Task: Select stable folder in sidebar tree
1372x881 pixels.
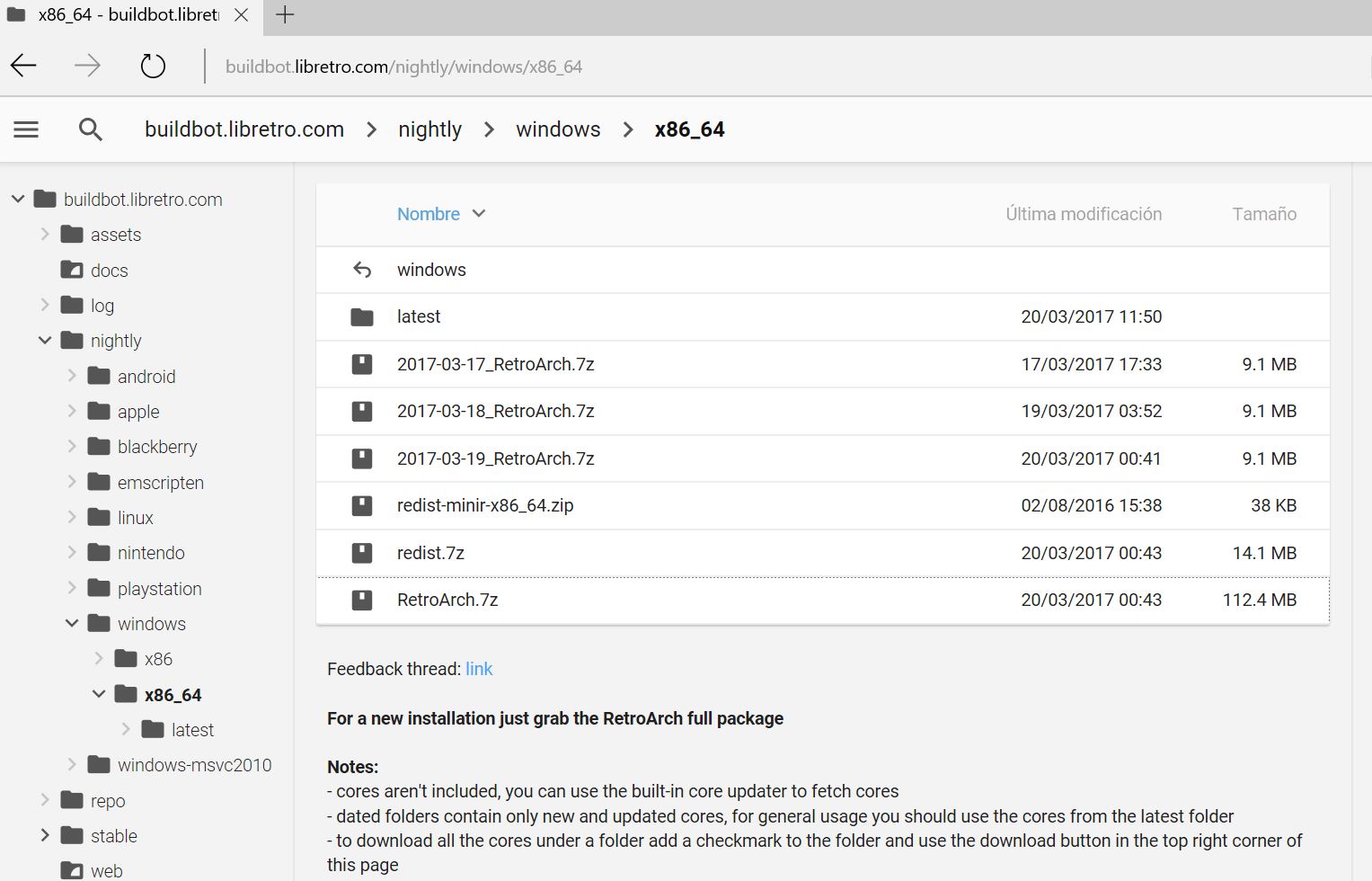Action: point(114,836)
